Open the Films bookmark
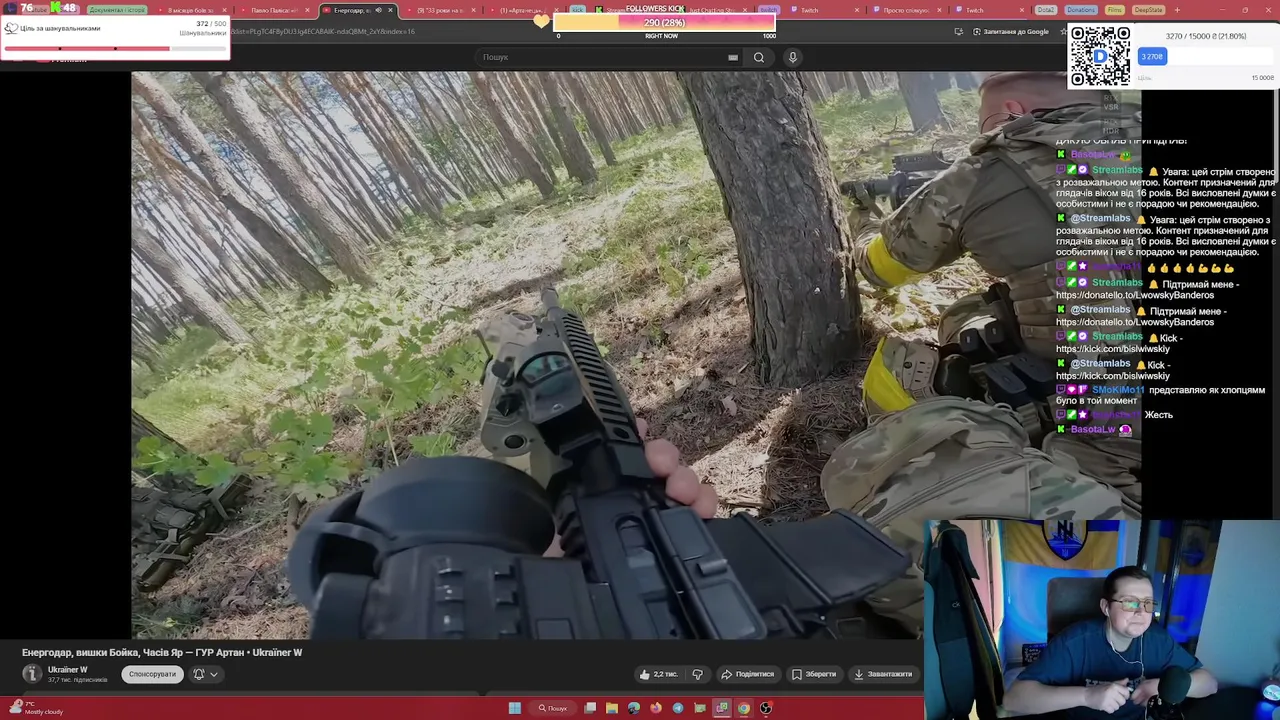1280x720 pixels. (x=1115, y=10)
